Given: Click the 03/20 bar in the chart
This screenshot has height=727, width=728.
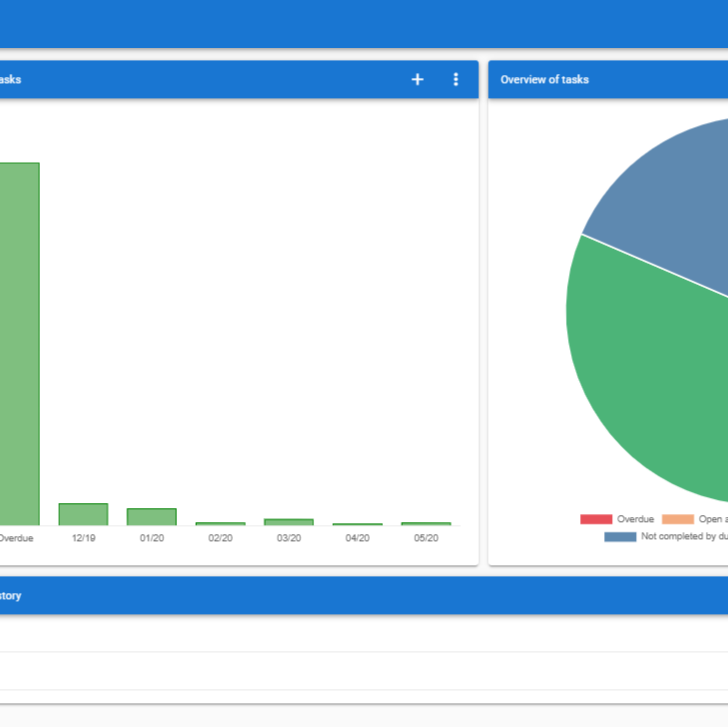Looking at the screenshot, I should tap(289, 522).
